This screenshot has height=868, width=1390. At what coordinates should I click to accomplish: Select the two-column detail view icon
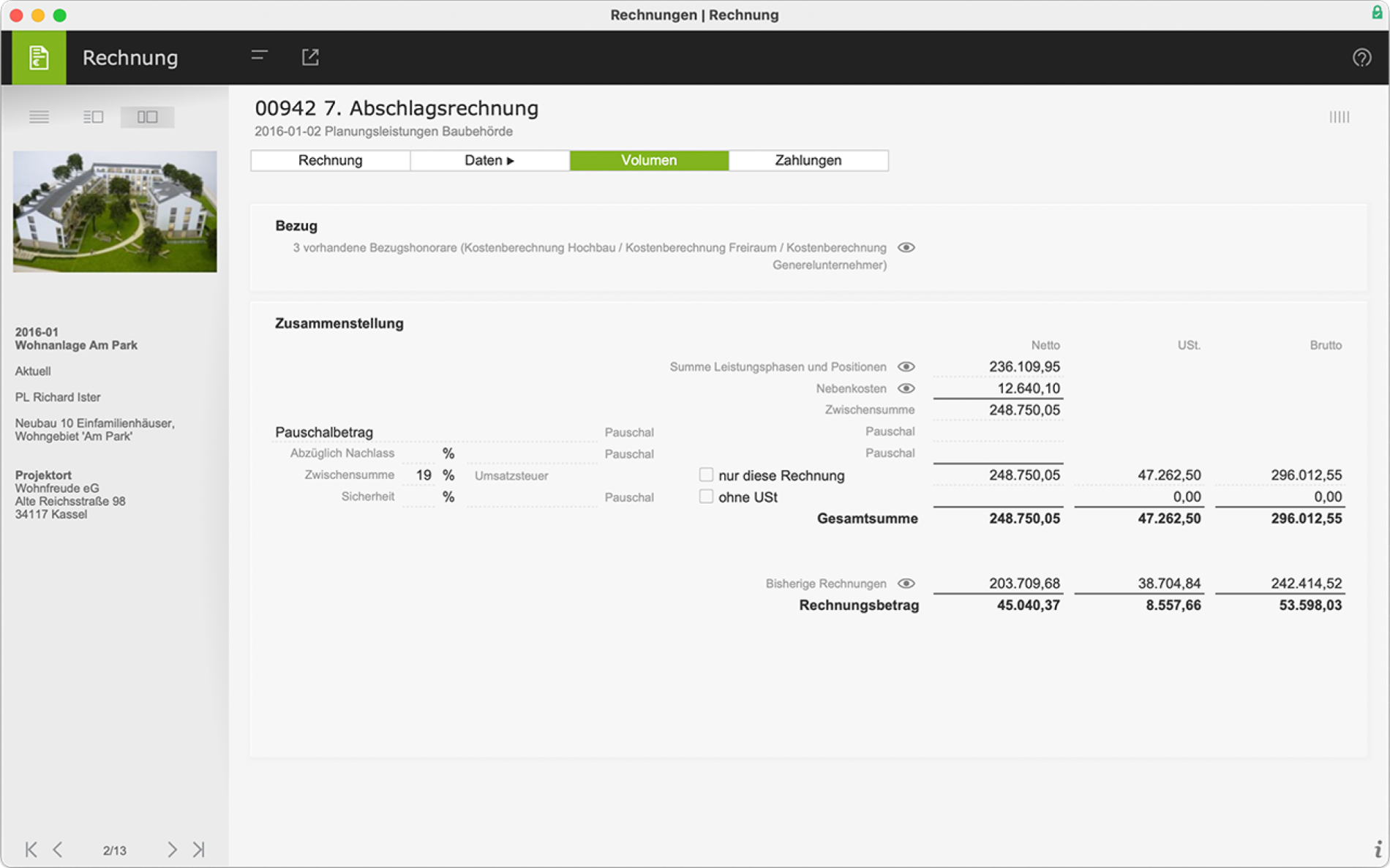click(147, 117)
